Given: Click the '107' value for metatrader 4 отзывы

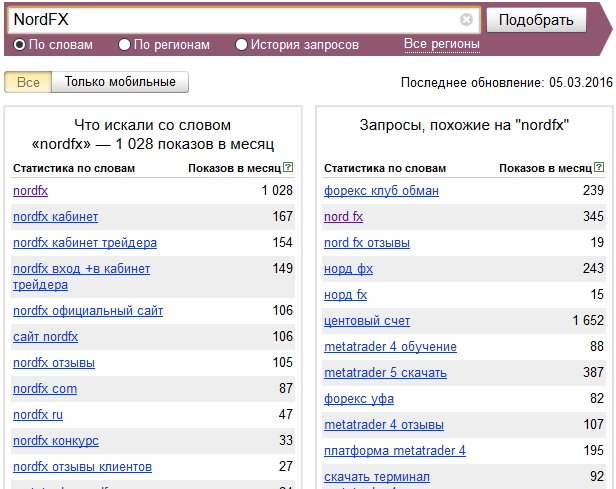Looking at the screenshot, I should [594, 424].
